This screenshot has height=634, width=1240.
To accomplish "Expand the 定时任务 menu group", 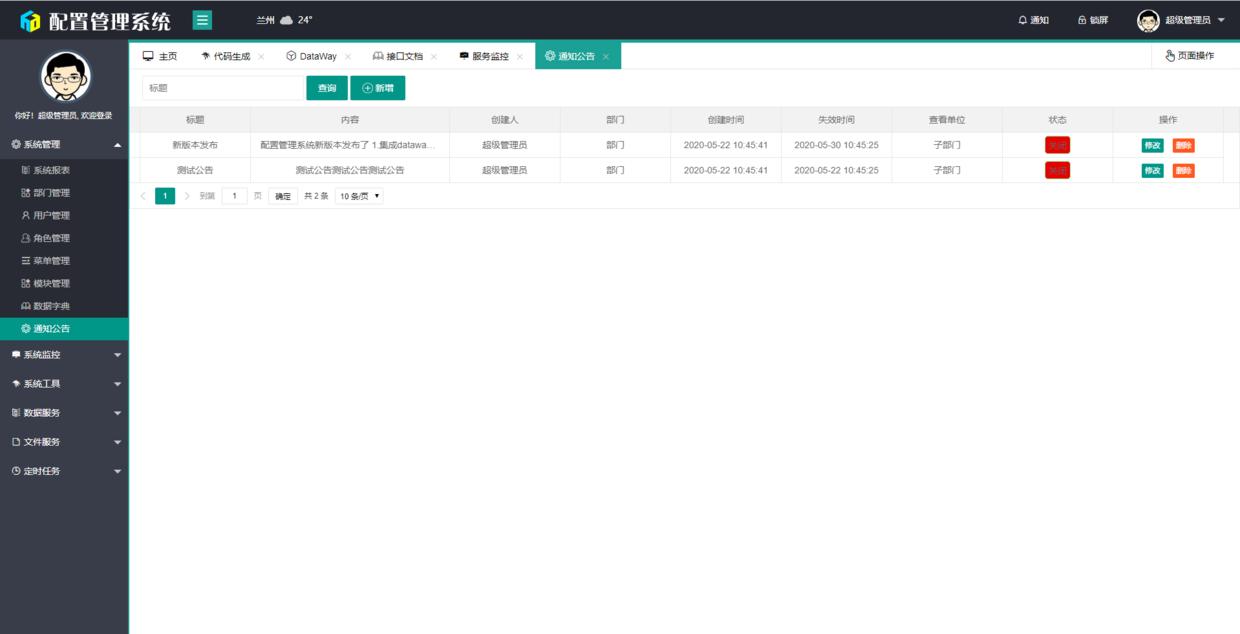I will pos(45,470).
